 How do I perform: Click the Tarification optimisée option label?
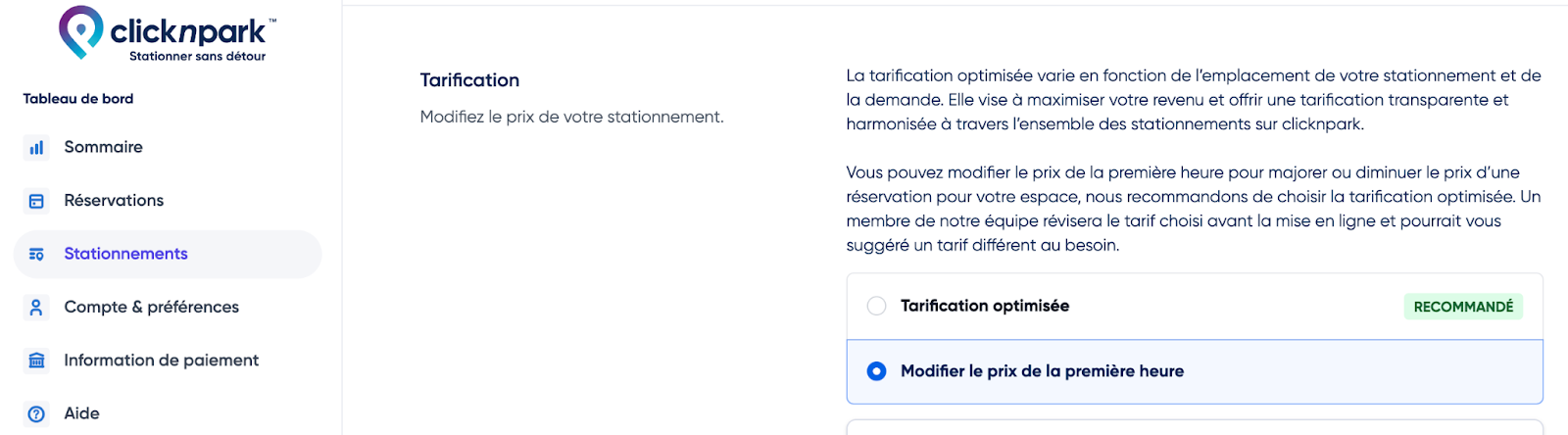[x=985, y=306]
